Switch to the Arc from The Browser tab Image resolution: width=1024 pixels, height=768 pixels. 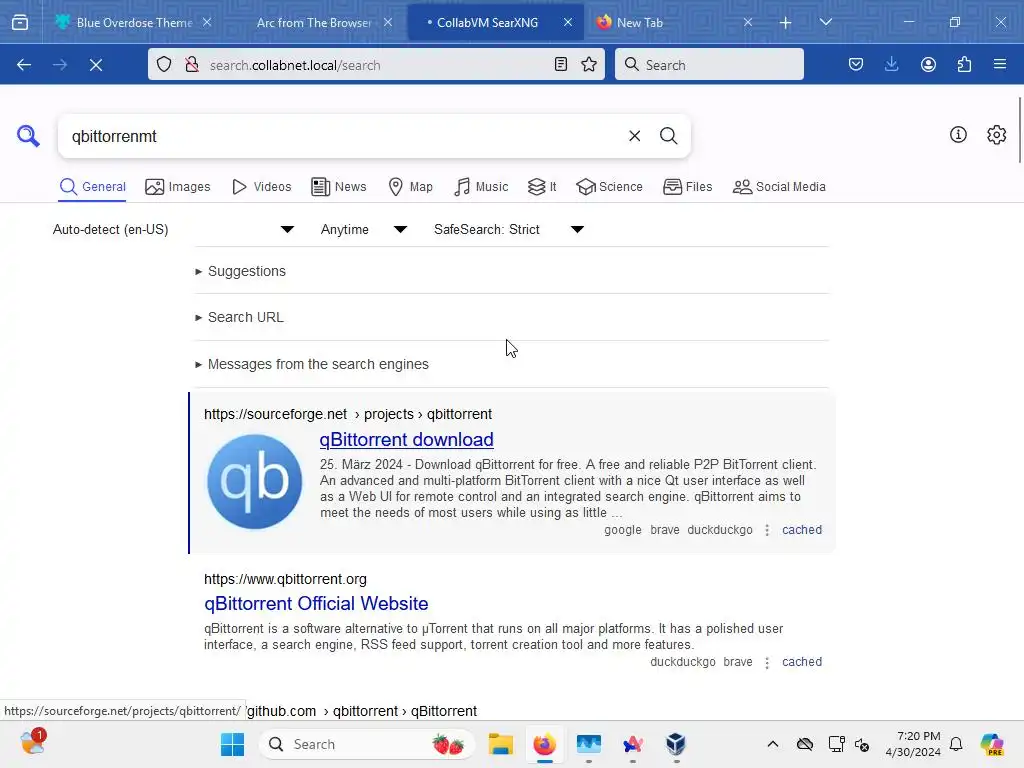314,23
